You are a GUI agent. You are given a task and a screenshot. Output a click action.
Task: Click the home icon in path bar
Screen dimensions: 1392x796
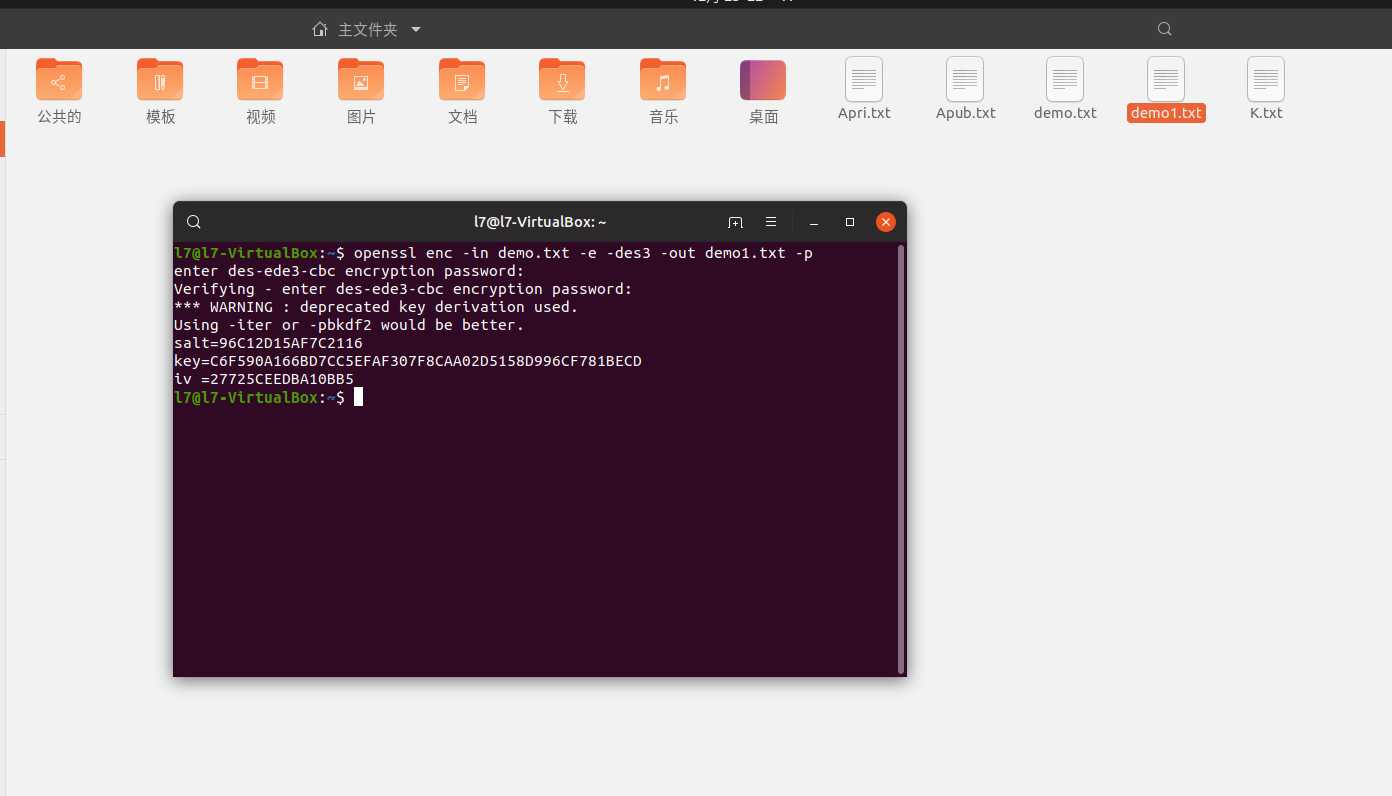coord(320,29)
